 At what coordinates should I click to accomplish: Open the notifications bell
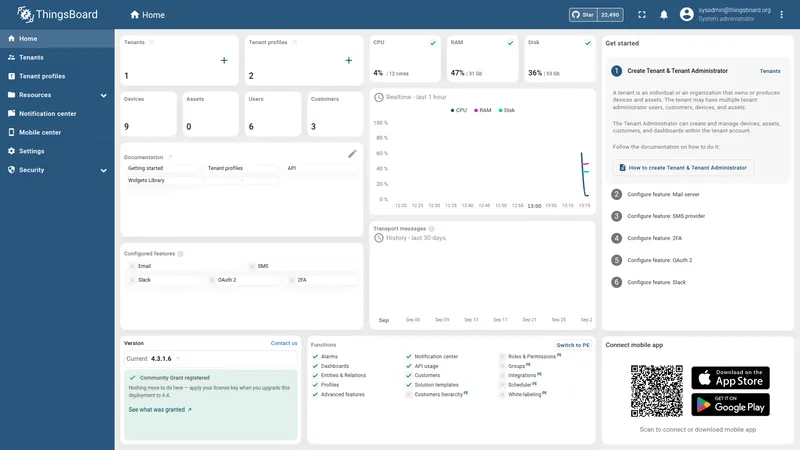click(664, 15)
